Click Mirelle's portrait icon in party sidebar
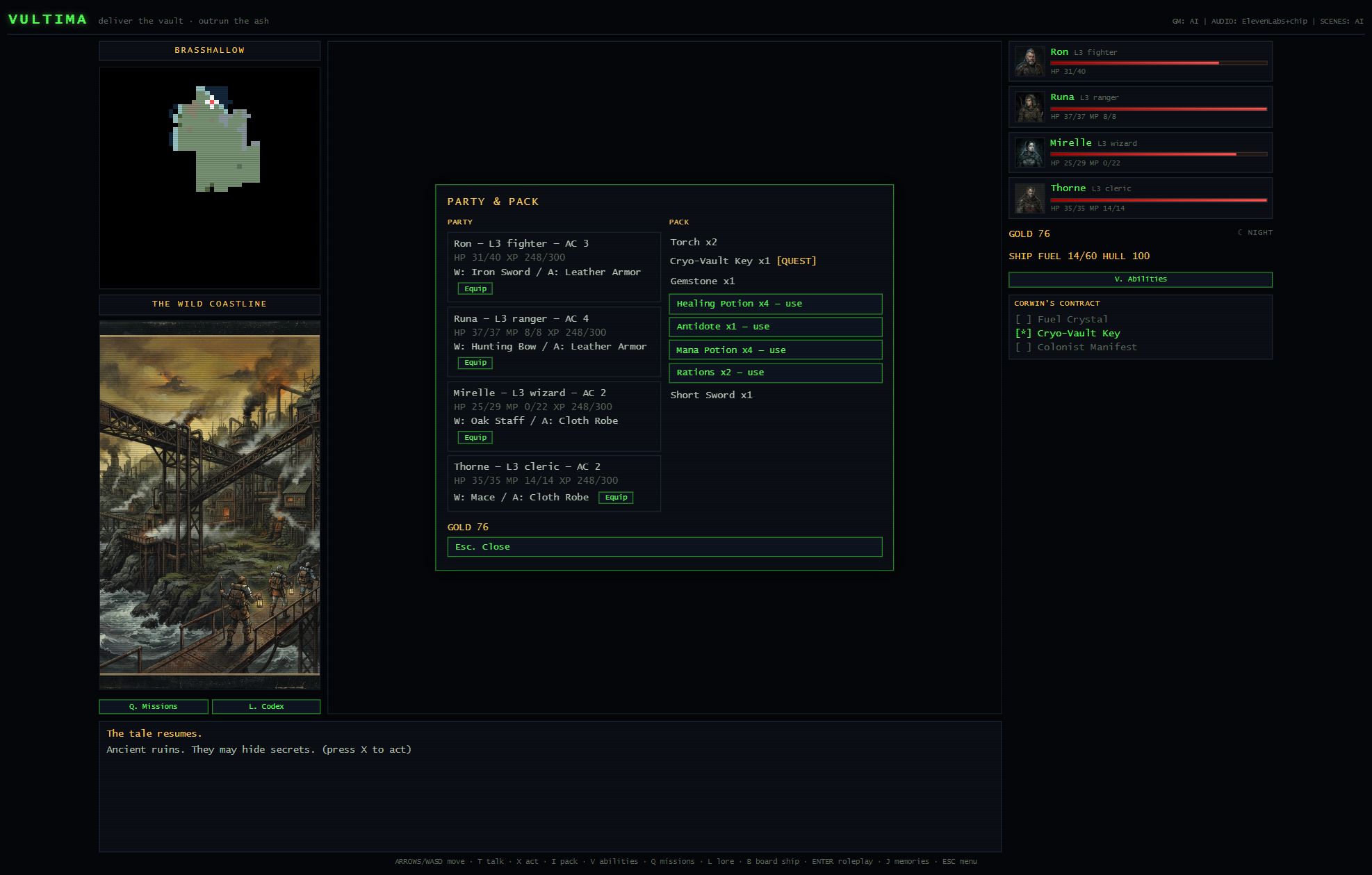Screen dimensions: 1372x875 [x=1029, y=152]
